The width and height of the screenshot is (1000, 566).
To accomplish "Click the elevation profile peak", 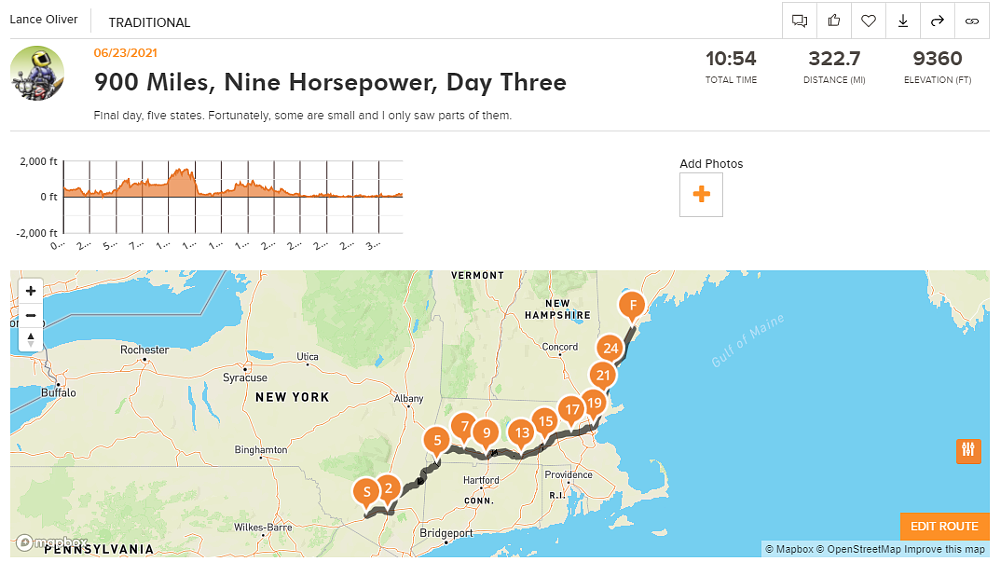I will coord(181,175).
